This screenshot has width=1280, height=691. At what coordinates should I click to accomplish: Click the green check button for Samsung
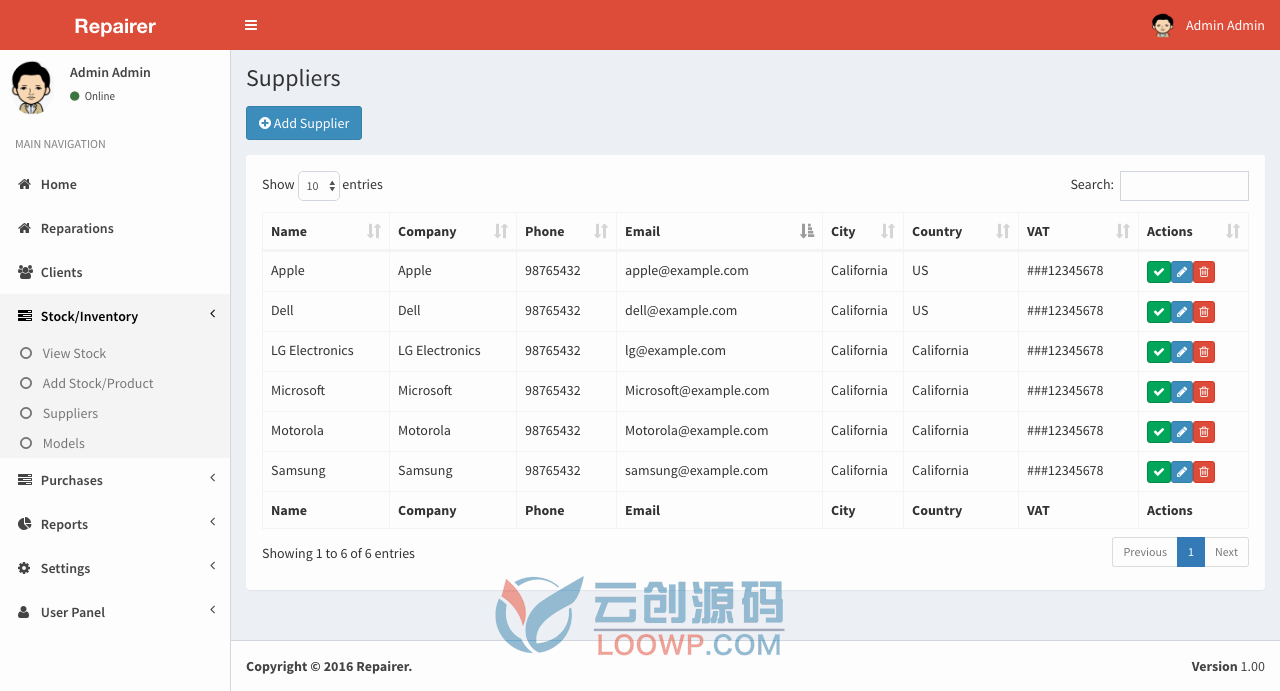[x=1158, y=472]
